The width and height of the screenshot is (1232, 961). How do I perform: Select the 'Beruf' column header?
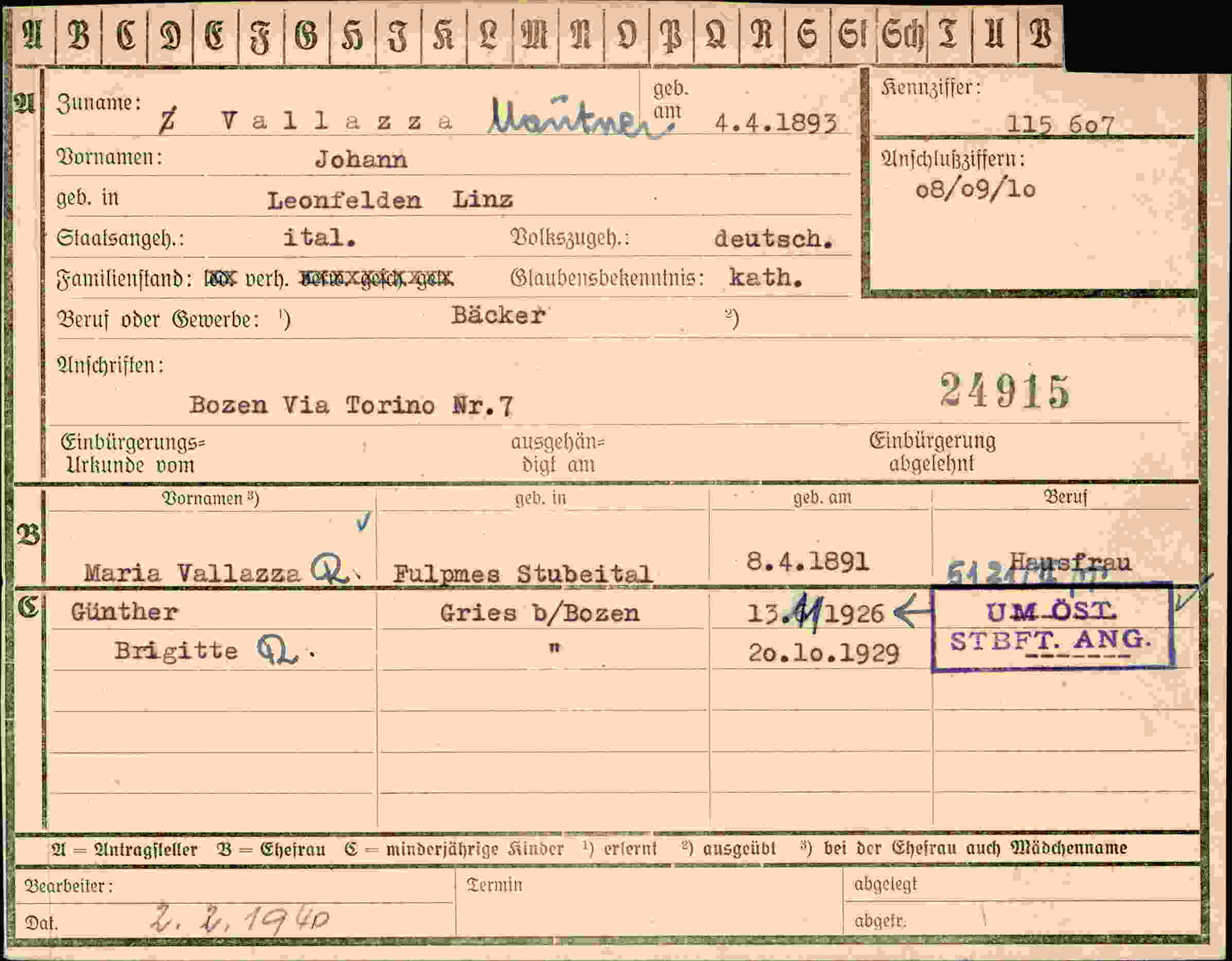click(x=1065, y=497)
